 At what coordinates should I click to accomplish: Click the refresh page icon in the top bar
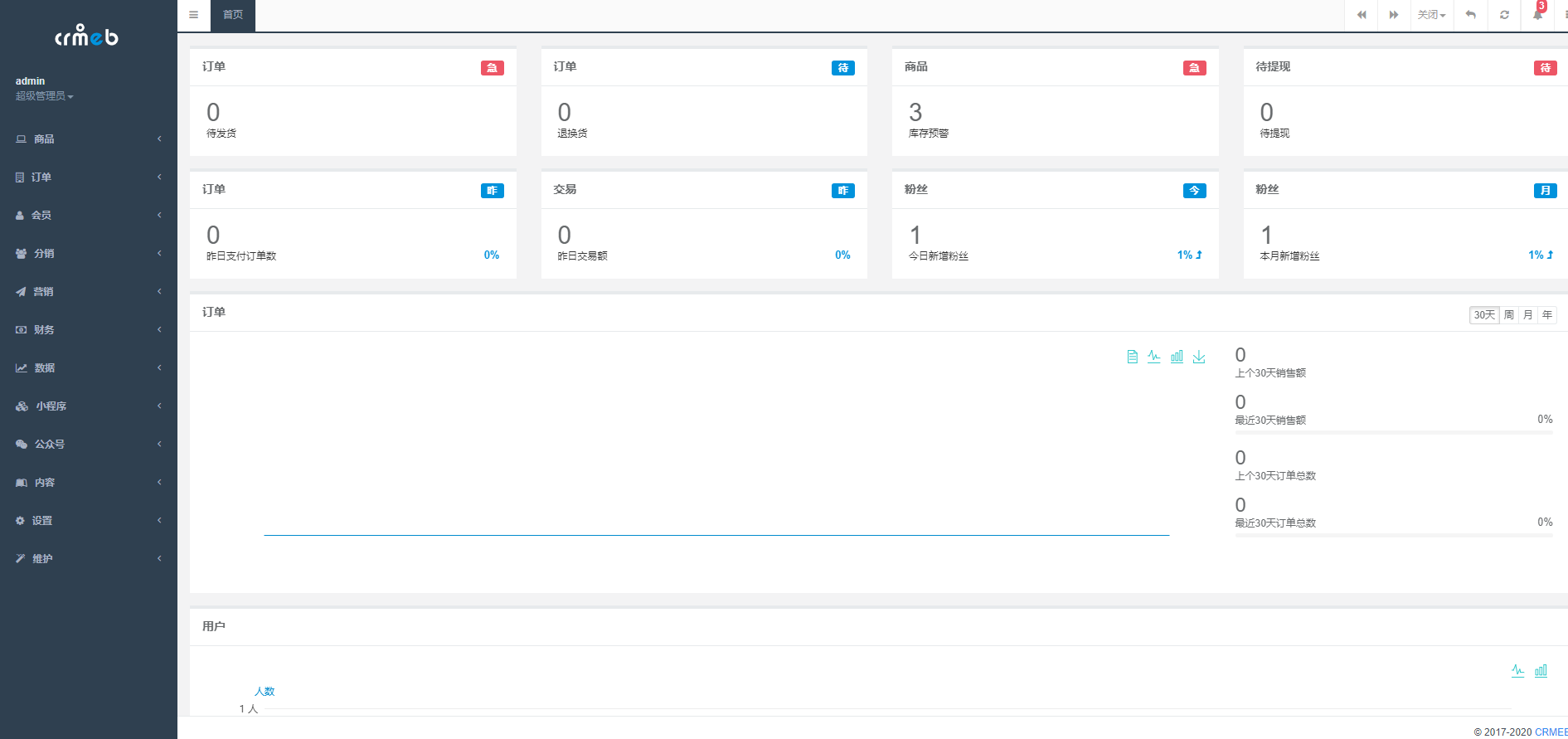point(1504,15)
